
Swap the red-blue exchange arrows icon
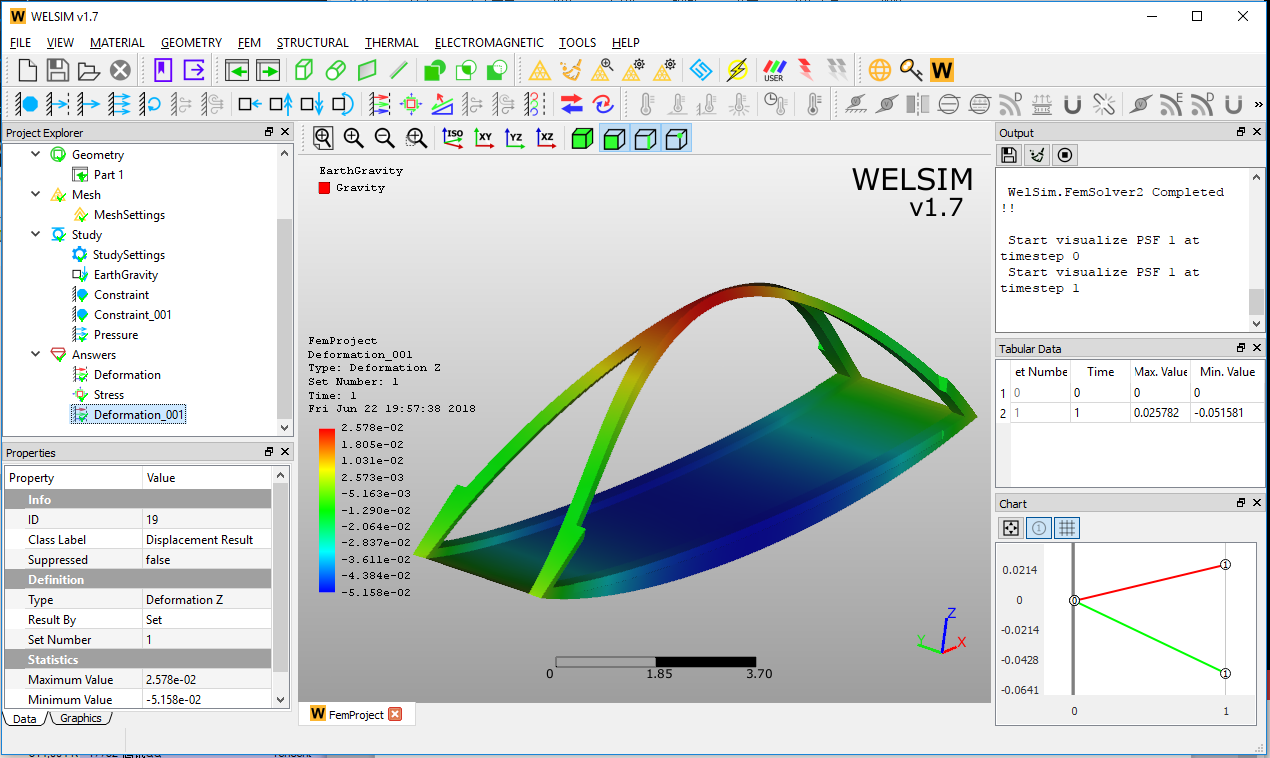[572, 103]
